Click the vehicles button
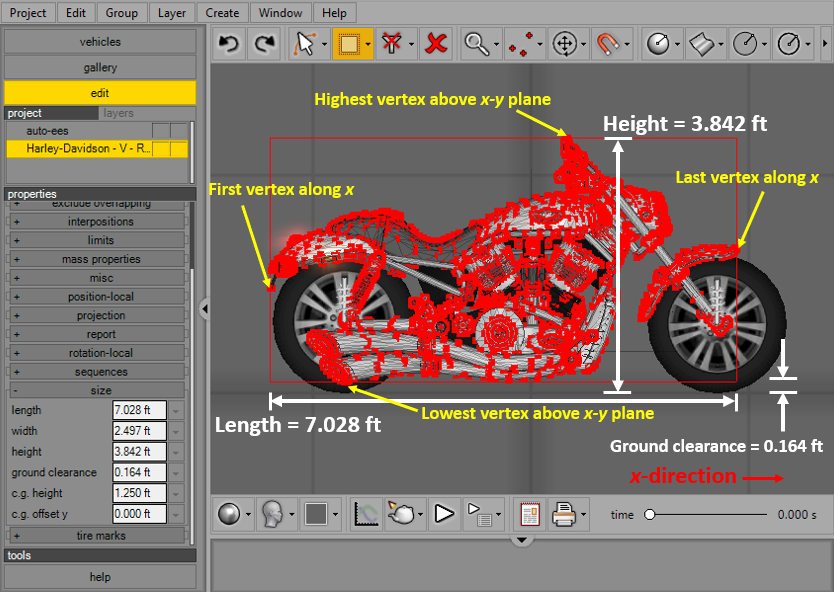Screen dimensions: 834x592 coord(100,41)
